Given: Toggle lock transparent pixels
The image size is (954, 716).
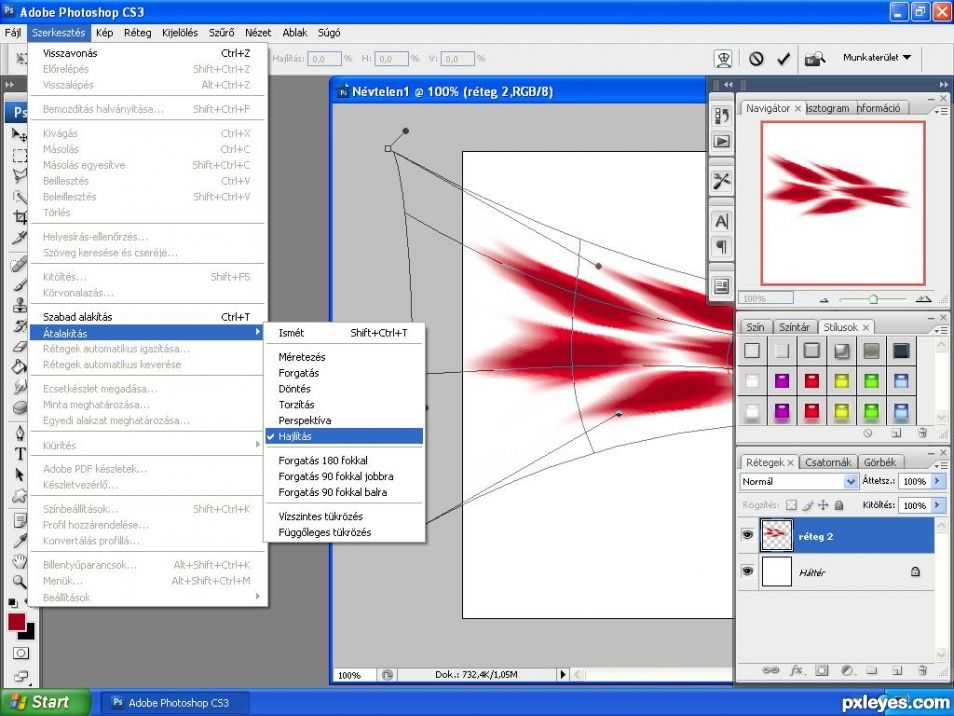Looking at the screenshot, I should [x=791, y=505].
